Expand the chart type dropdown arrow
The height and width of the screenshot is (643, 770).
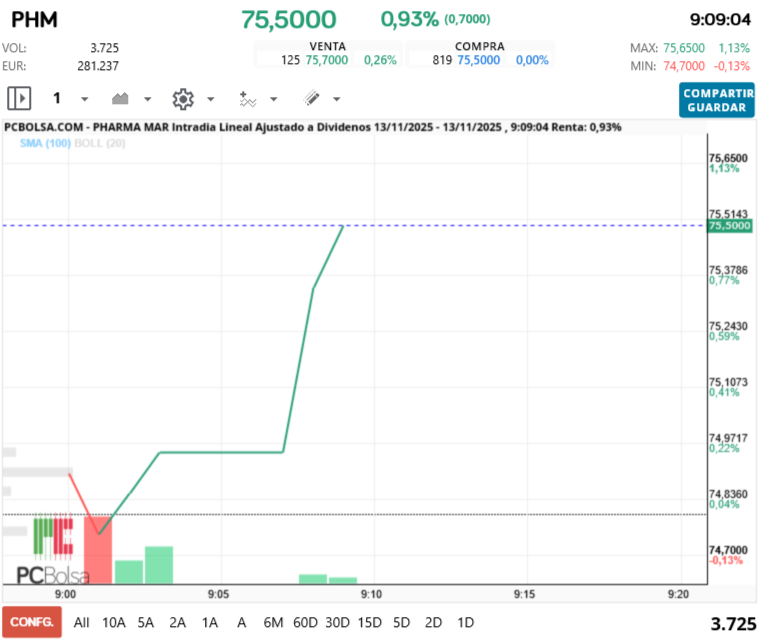pos(148,100)
